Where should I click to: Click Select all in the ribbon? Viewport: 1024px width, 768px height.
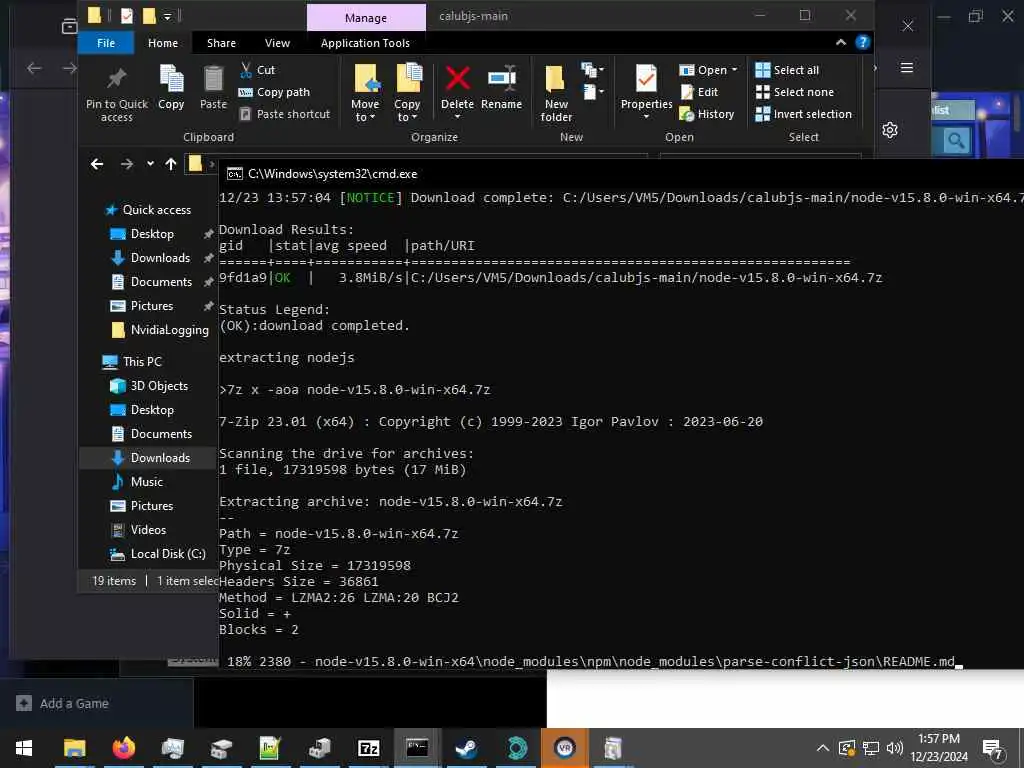click(x=787, y=70)
